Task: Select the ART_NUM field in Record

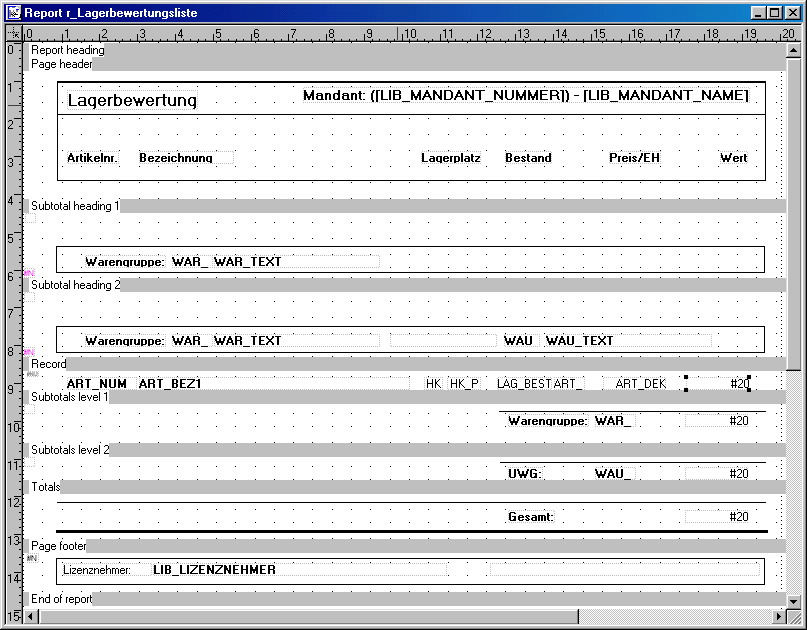Action: [96, 384]
